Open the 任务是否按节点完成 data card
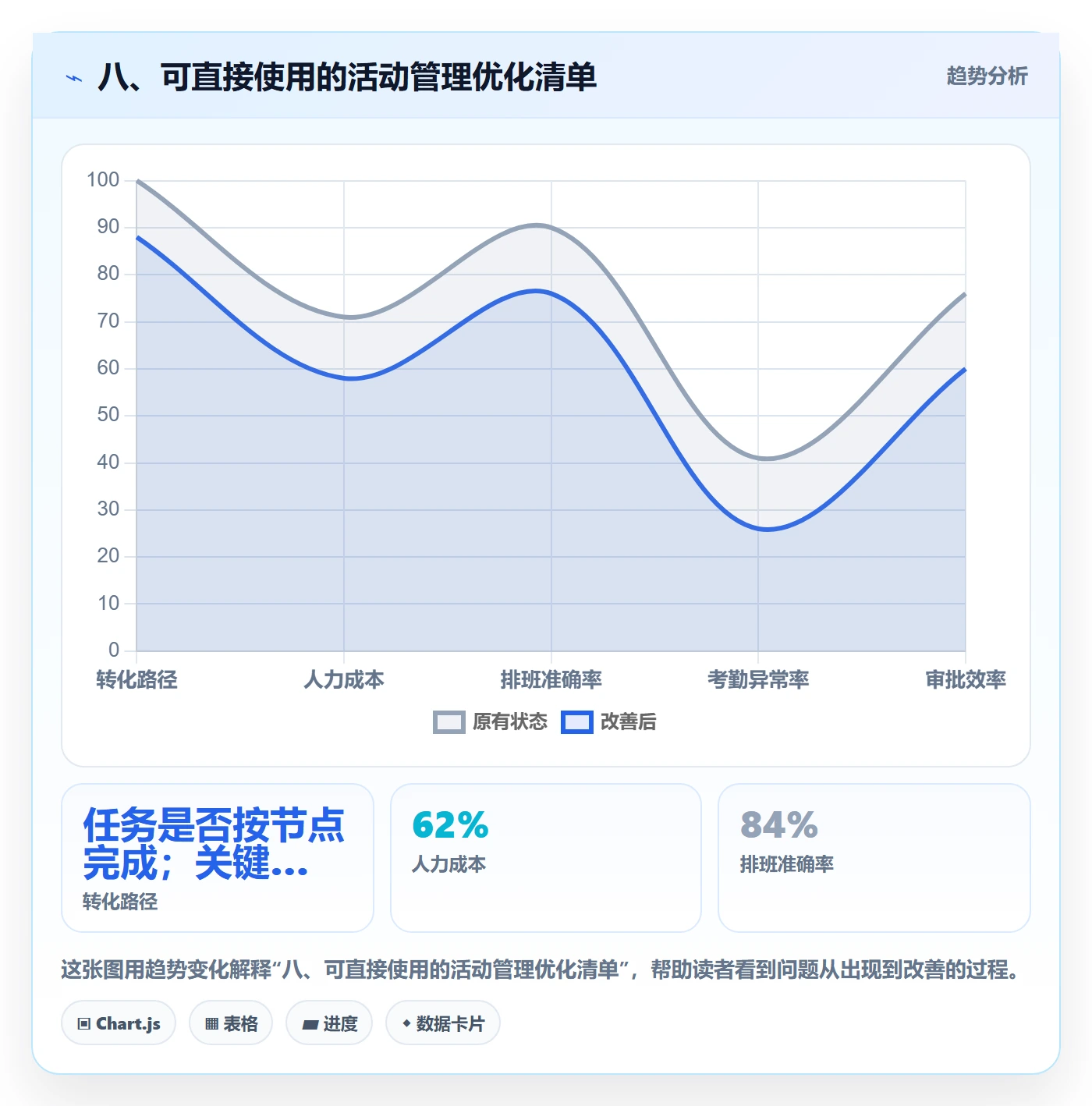The height and width of the screenshot is (1106, 1092). click(x=218, y=858)
